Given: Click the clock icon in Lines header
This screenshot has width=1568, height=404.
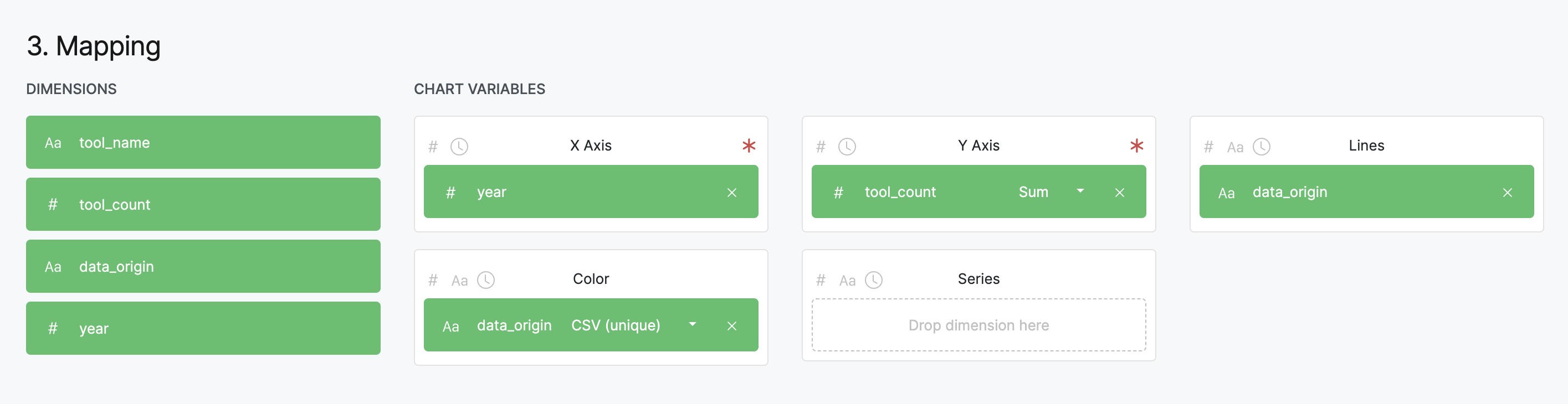Looking at the screenshot, I should coord(1261,147).
